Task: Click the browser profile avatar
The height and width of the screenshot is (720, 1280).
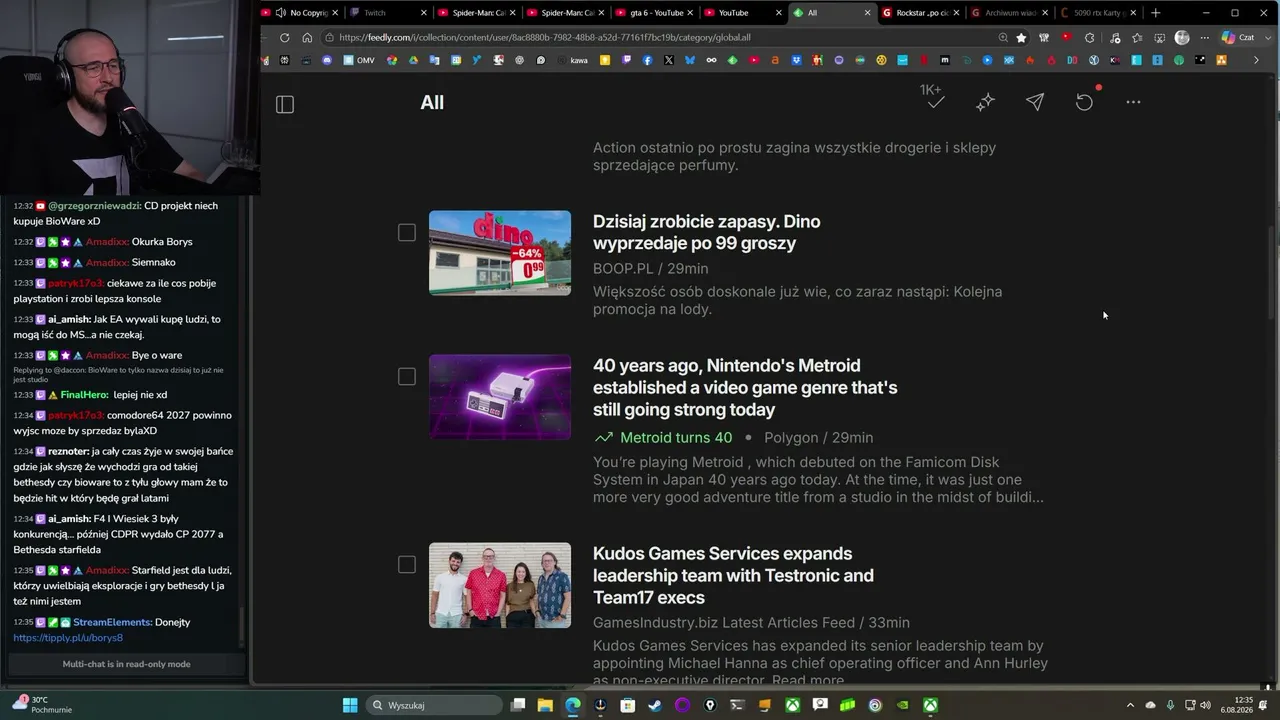Action: point(1182,38)
